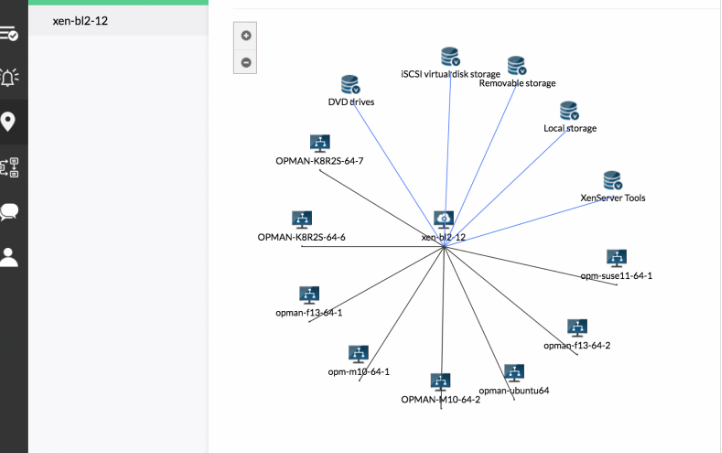Click the 'OPMAN-K8R2S-64-7' label
The width and height of the screenshot is (722, 453).
coord(319,161)
